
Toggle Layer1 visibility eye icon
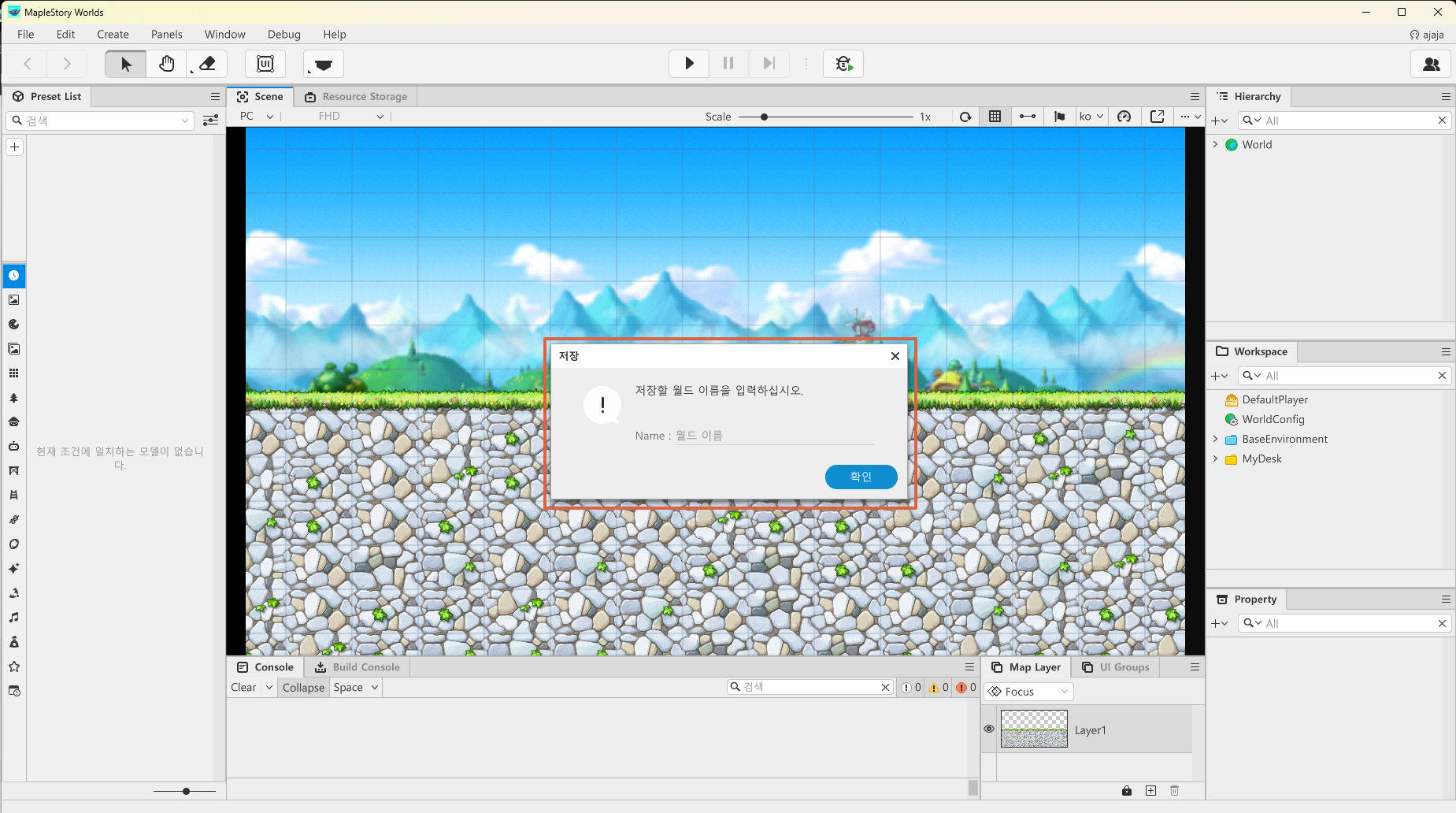[x=989, y=729]
